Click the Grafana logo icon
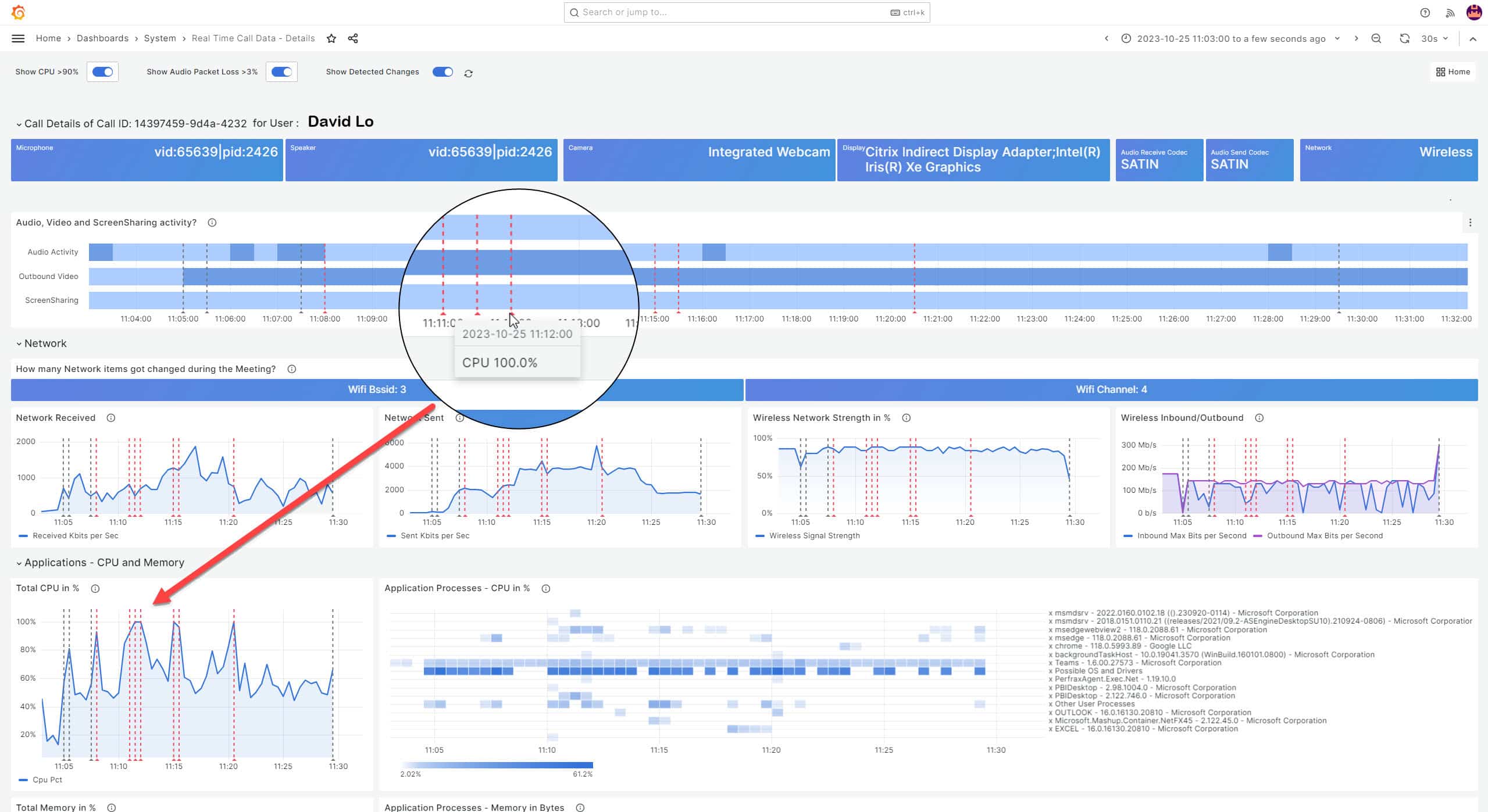This screenshot has height=812, width=1488. tap(18, 12)
